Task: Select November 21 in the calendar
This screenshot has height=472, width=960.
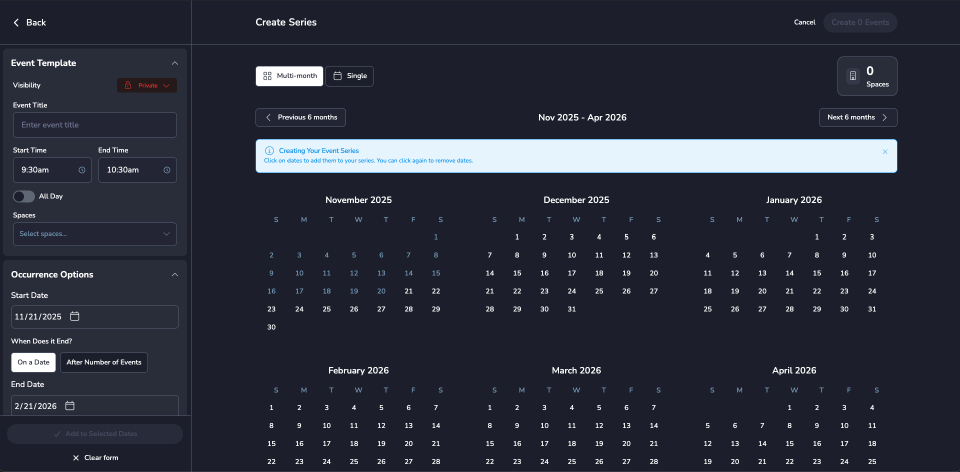Action: [x=408, y=291]
